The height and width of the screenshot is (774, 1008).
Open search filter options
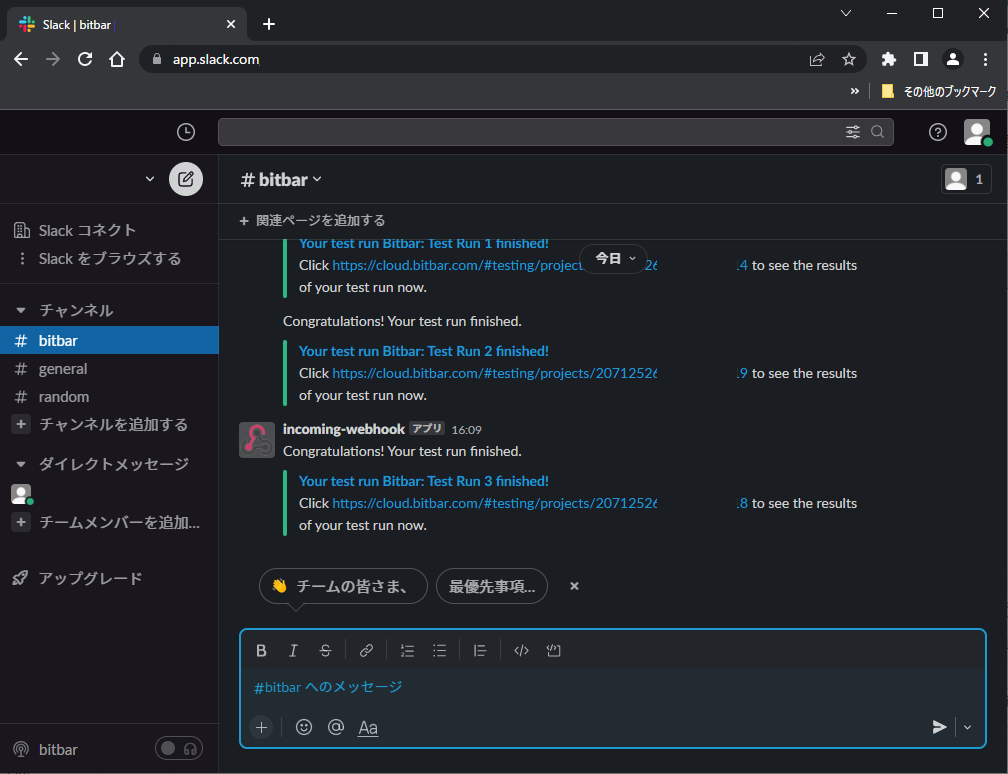point(852,132)
